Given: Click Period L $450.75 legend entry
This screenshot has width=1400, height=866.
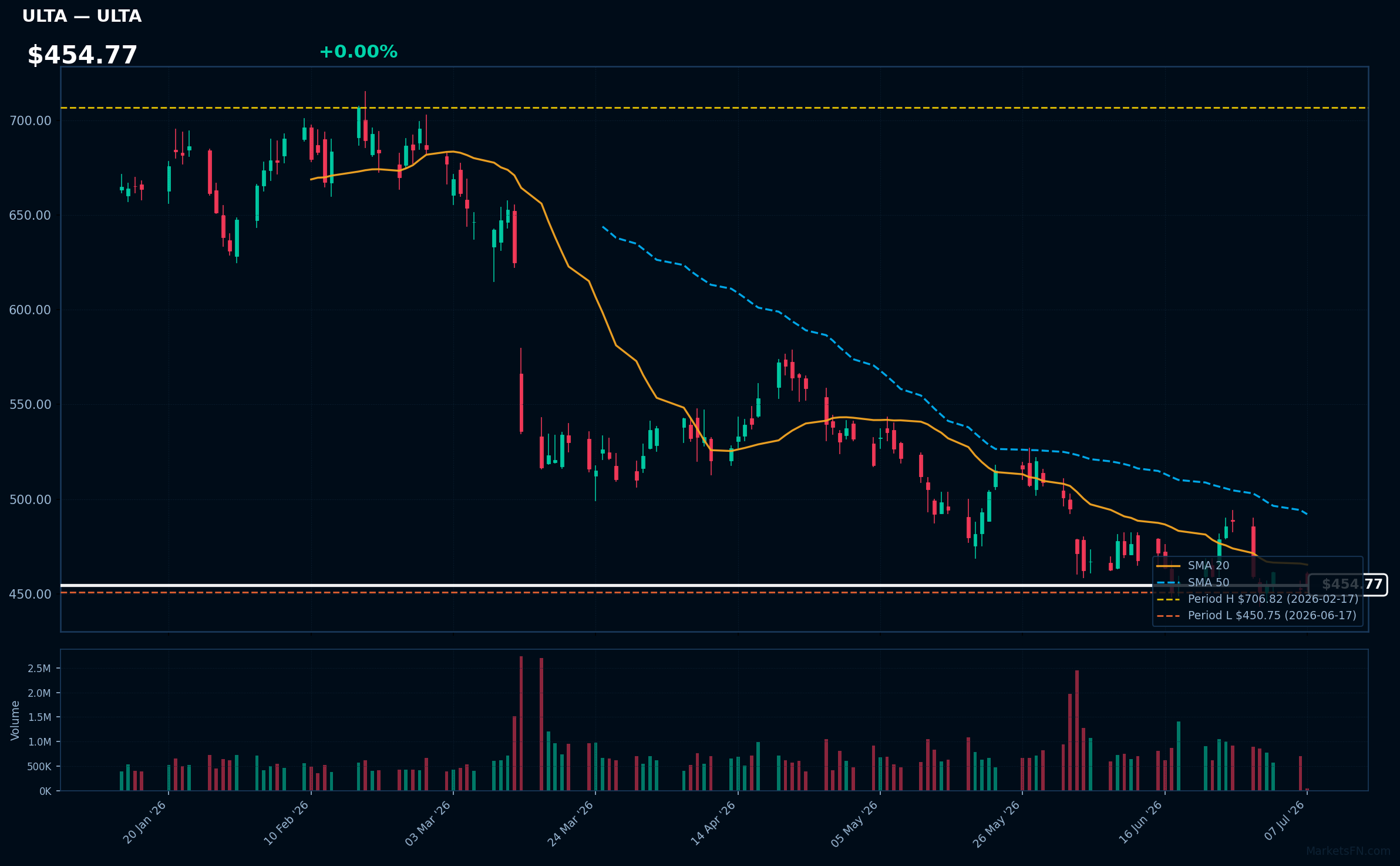Looking at the screenshot, I should pos(1256,616).
